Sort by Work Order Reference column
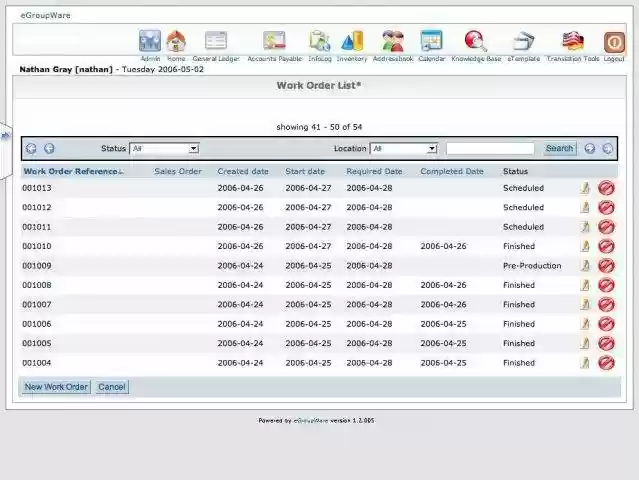 pos(71,172)
